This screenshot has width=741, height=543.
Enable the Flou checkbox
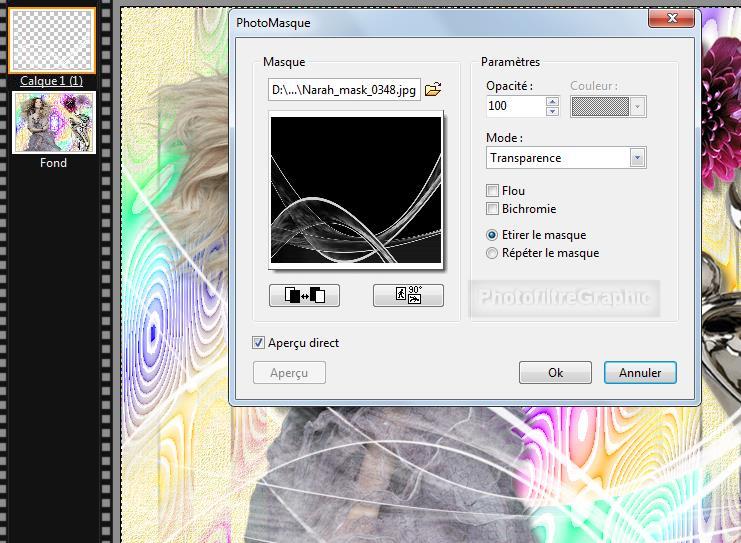tap(492, 191)
